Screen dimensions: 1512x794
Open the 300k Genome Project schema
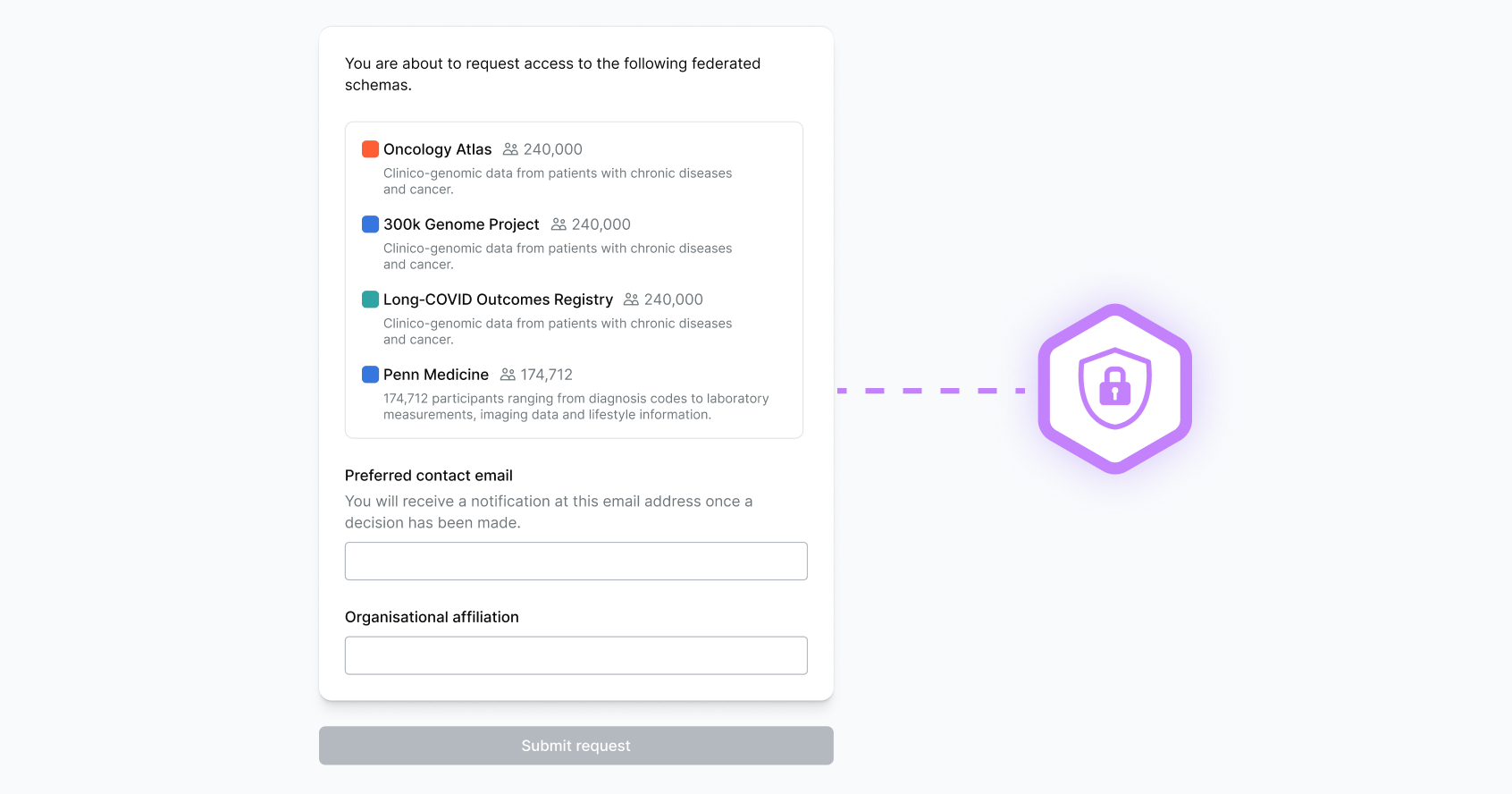[461, 224]
